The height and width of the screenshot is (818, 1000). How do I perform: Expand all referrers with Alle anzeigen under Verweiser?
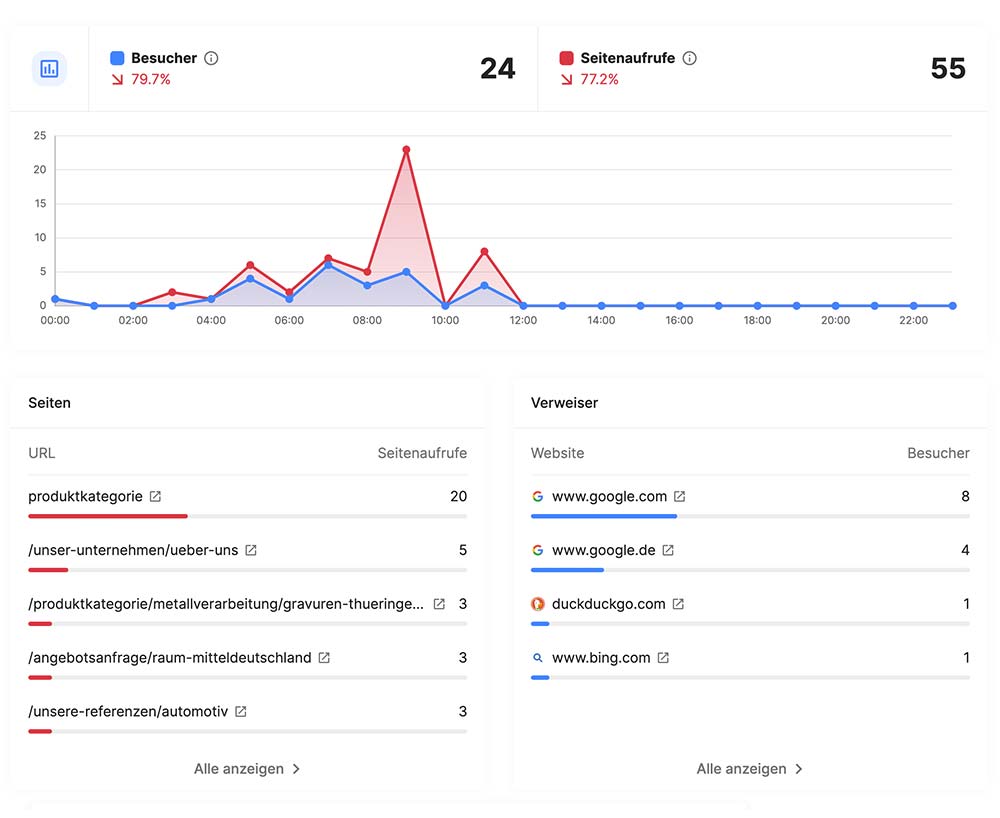point(750,769)
